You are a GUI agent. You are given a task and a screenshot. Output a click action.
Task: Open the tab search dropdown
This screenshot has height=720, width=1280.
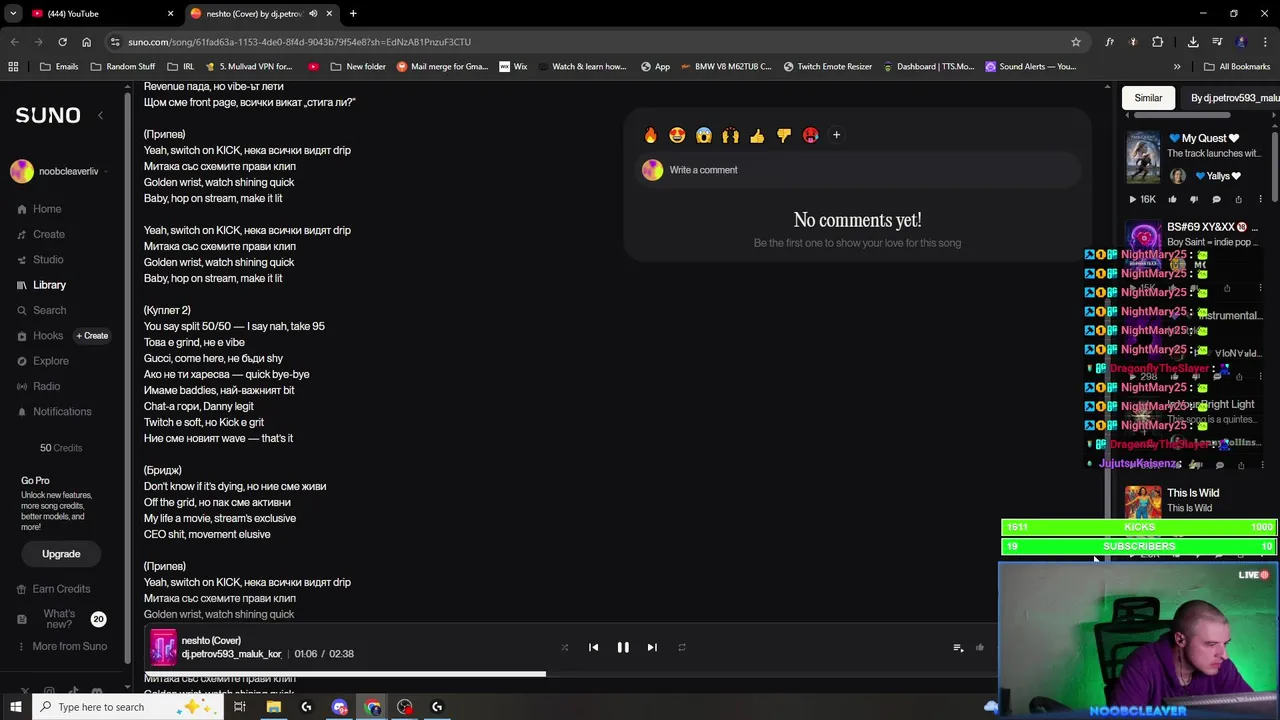[13, 14]
